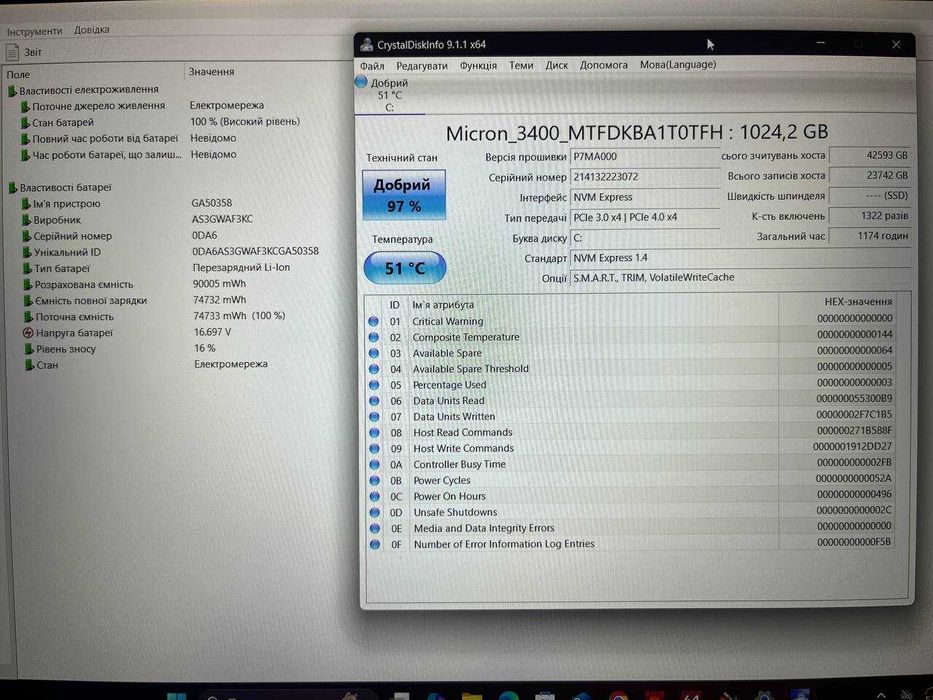Select the Виробник row
Image resolution: width=933 pixels, height=700 pixels.
139,220
